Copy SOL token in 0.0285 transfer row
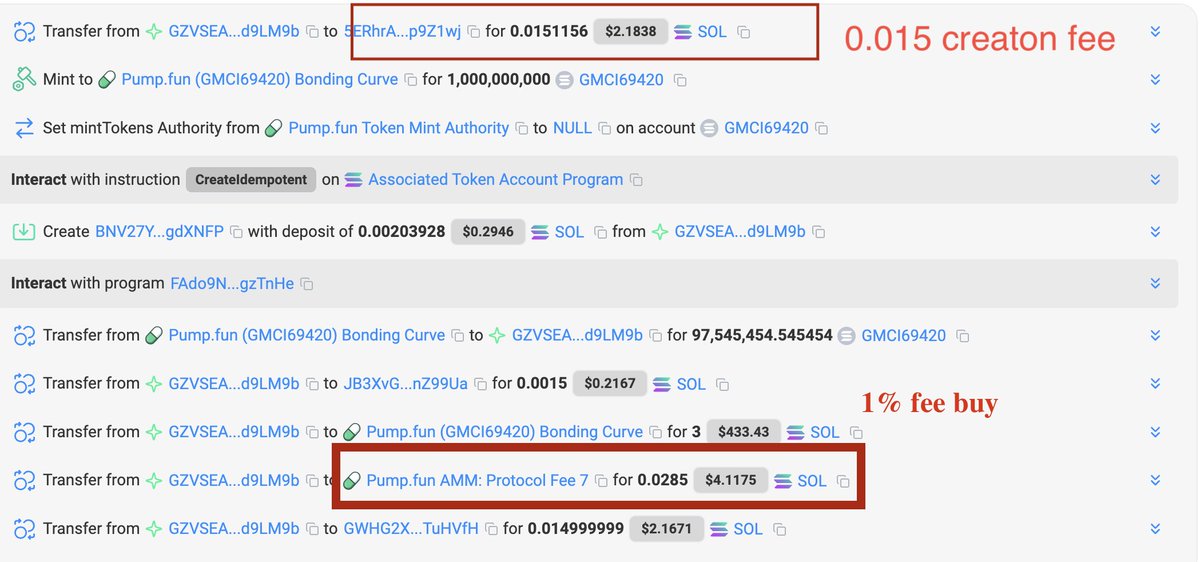 (843, 481)
